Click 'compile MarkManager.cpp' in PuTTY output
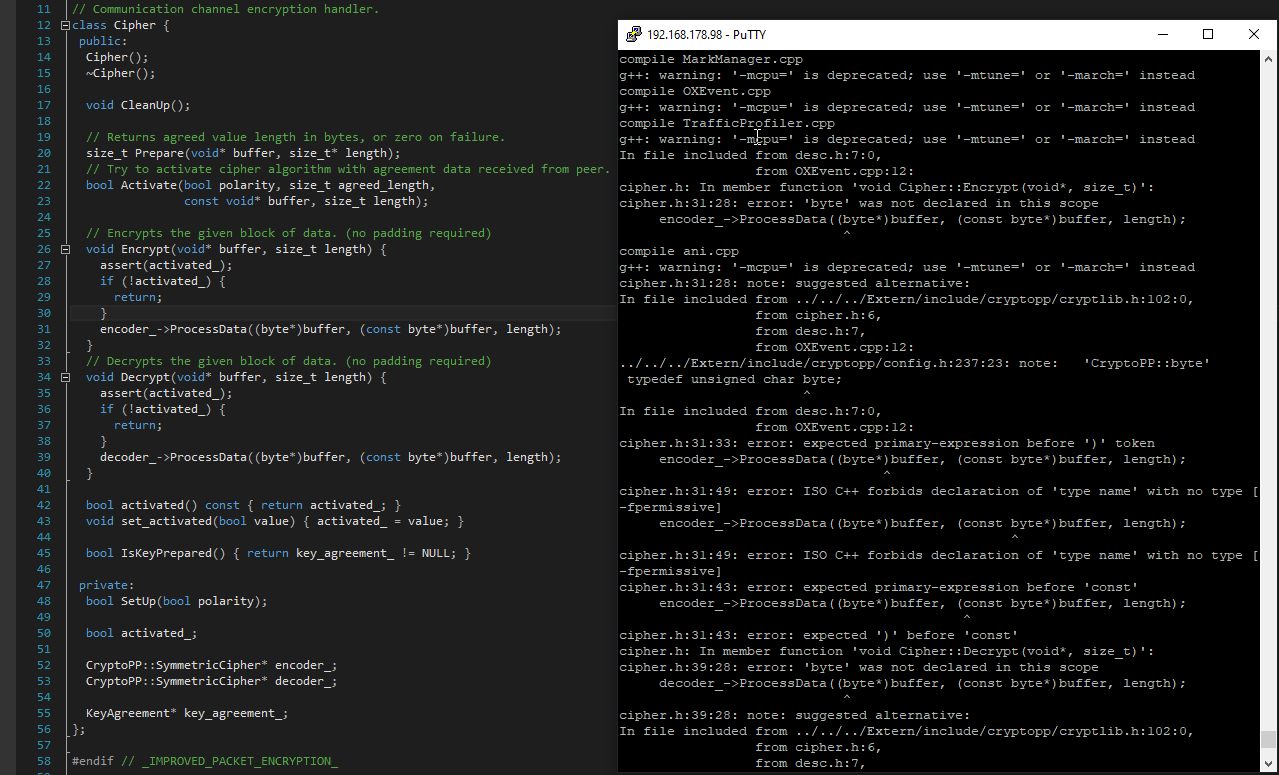This screenshot has width=1279, height=775. point(711,59)
